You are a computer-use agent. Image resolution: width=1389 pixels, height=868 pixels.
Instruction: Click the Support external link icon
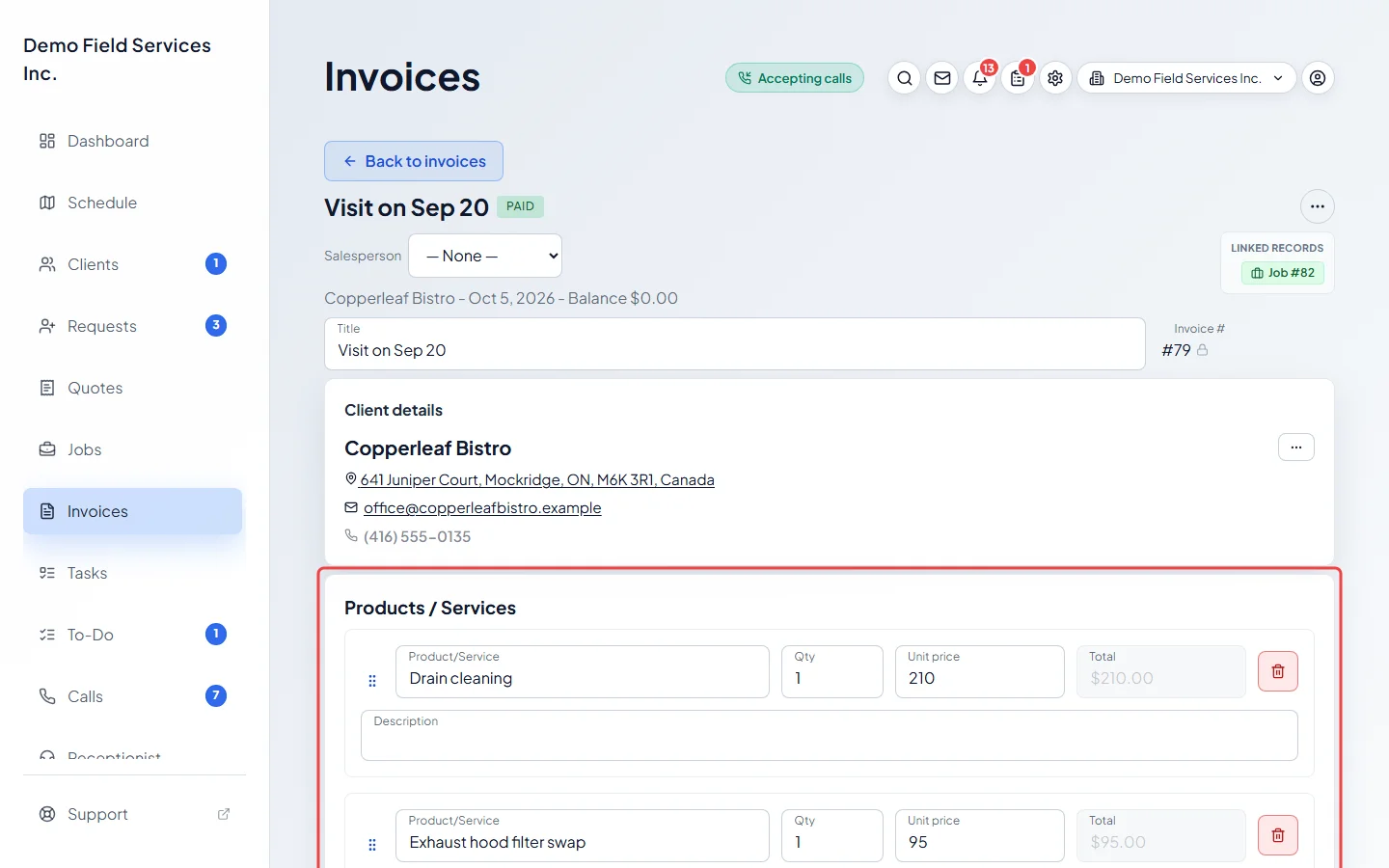click(224, 814)
